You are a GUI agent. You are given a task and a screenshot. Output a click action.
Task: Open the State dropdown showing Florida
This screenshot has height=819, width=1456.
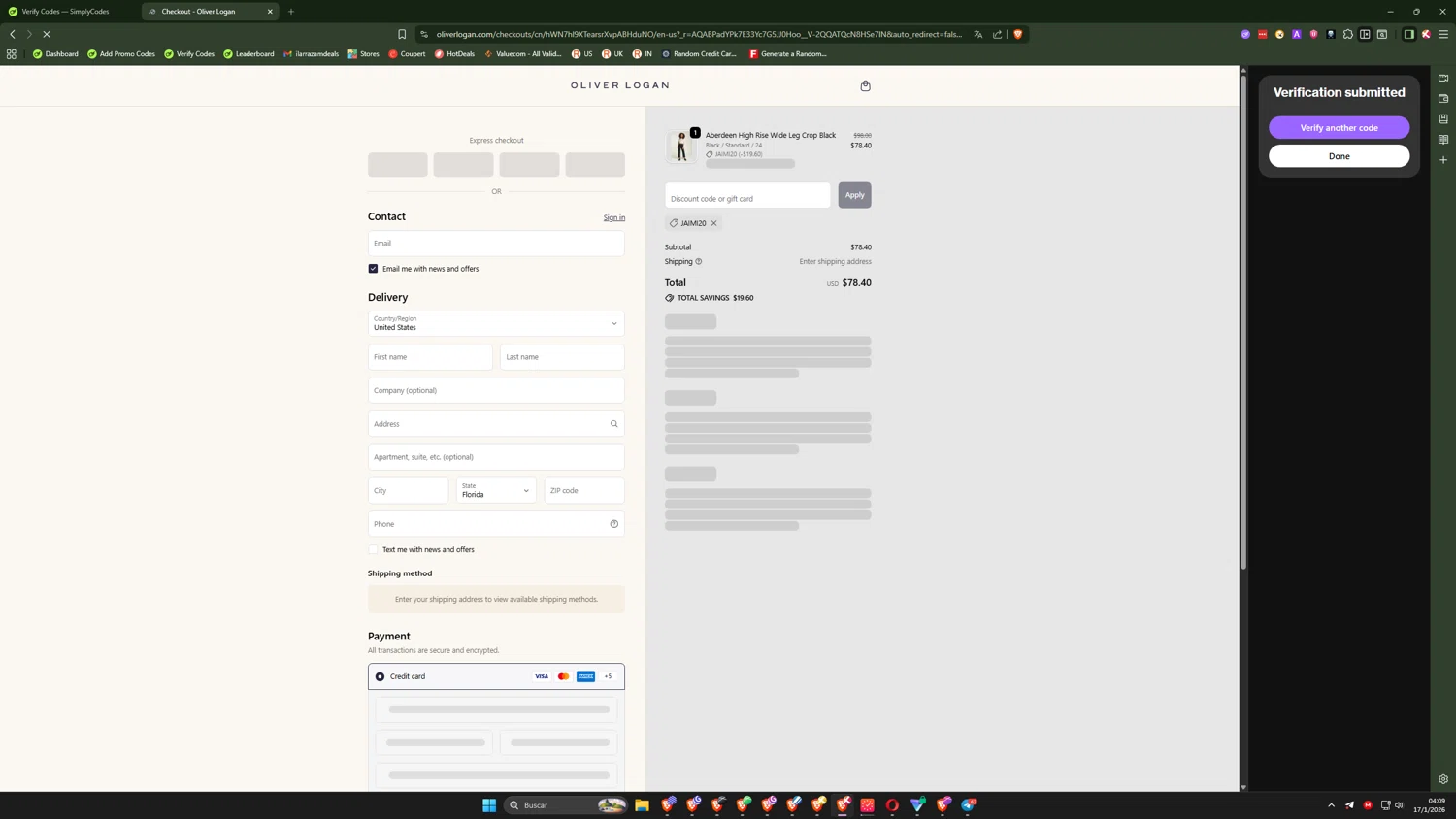click(496, 490)
